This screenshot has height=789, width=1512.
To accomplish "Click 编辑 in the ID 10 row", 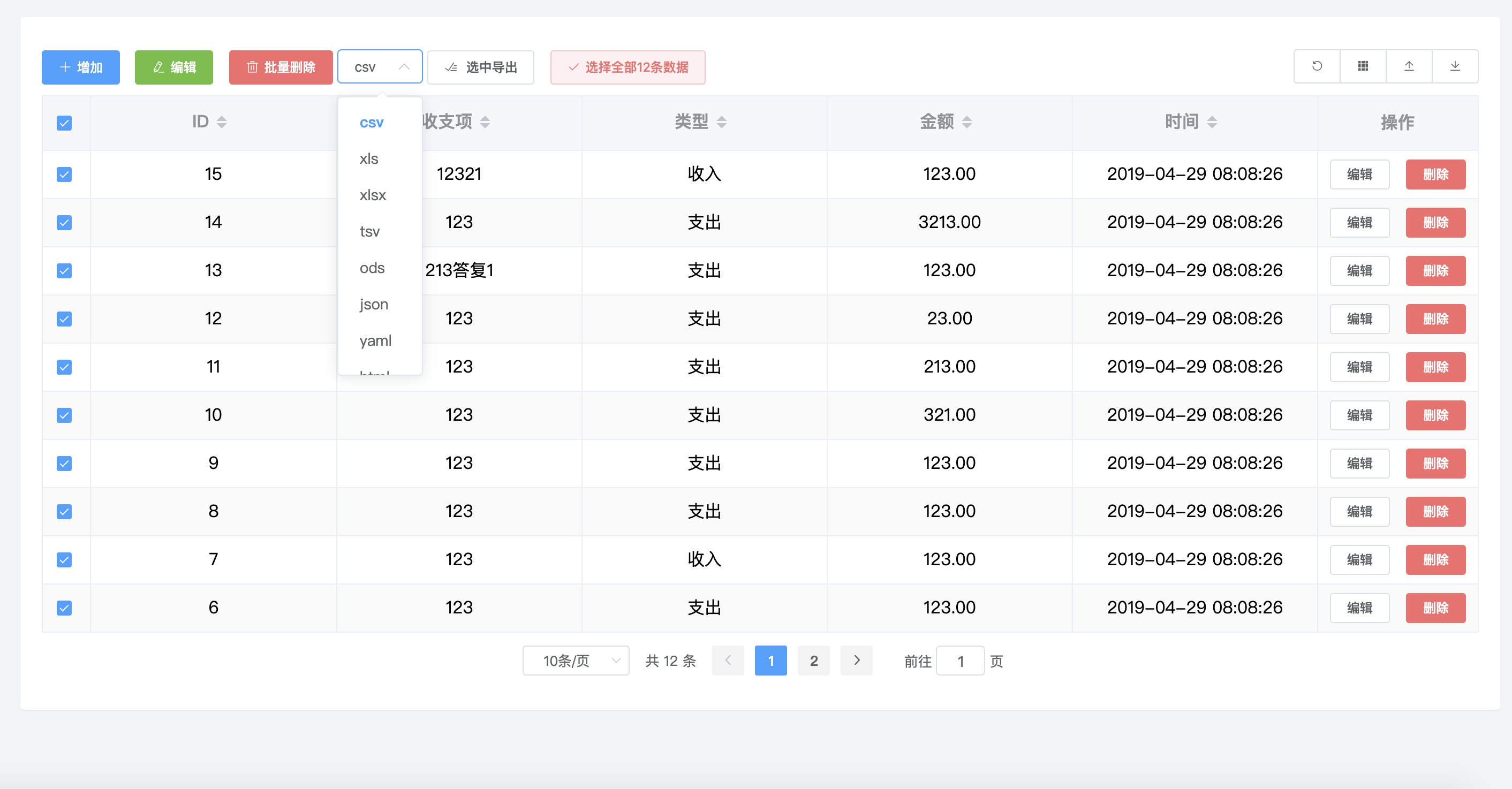I will (x=1359, y=415).
